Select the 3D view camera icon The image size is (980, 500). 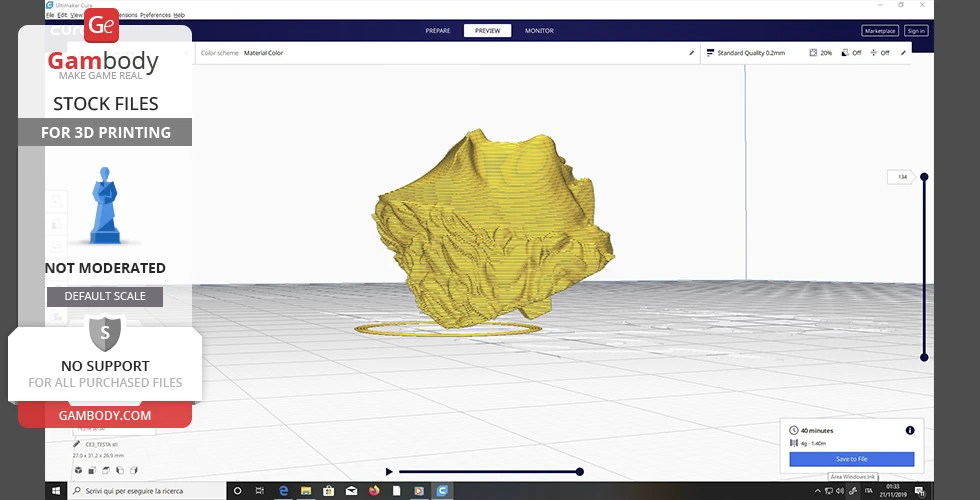[x=78, y=471]
